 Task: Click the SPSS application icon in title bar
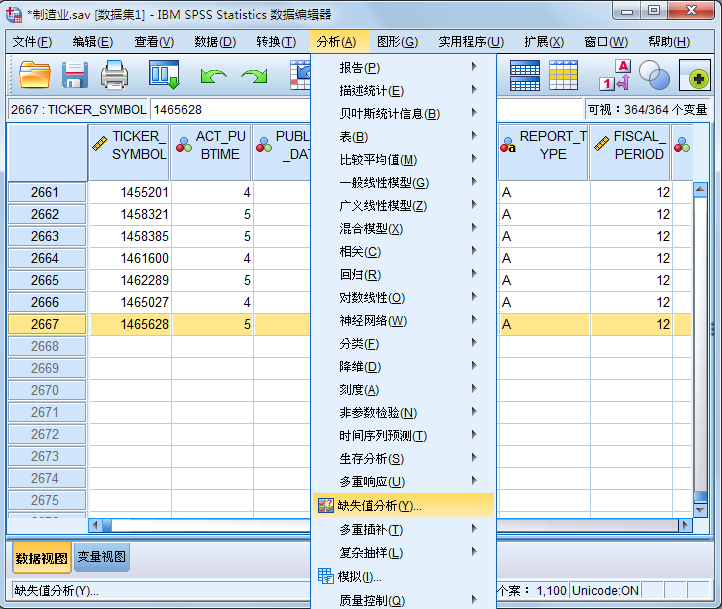pyautogui.click(x=14, y=14)
